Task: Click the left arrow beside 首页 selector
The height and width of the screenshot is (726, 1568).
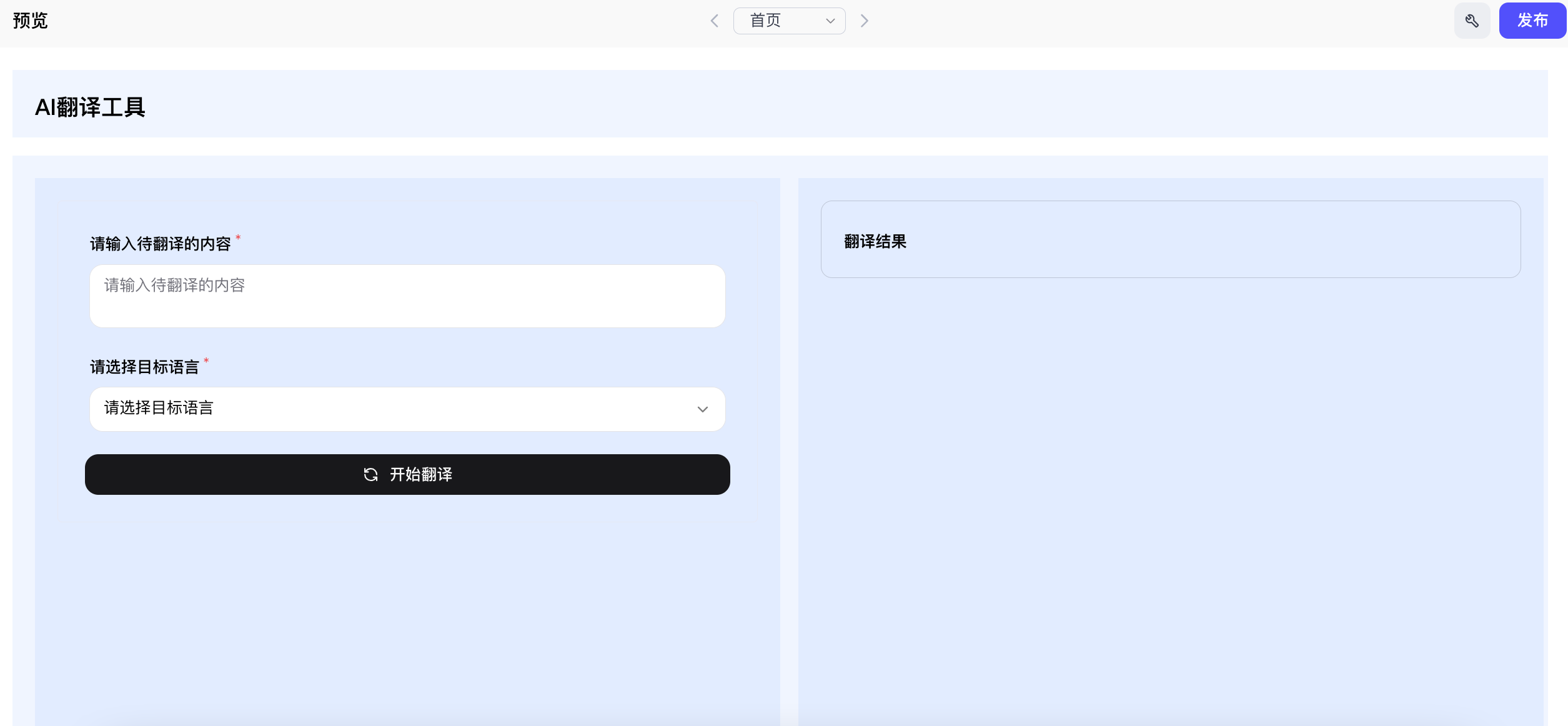Action: (714, 21)
